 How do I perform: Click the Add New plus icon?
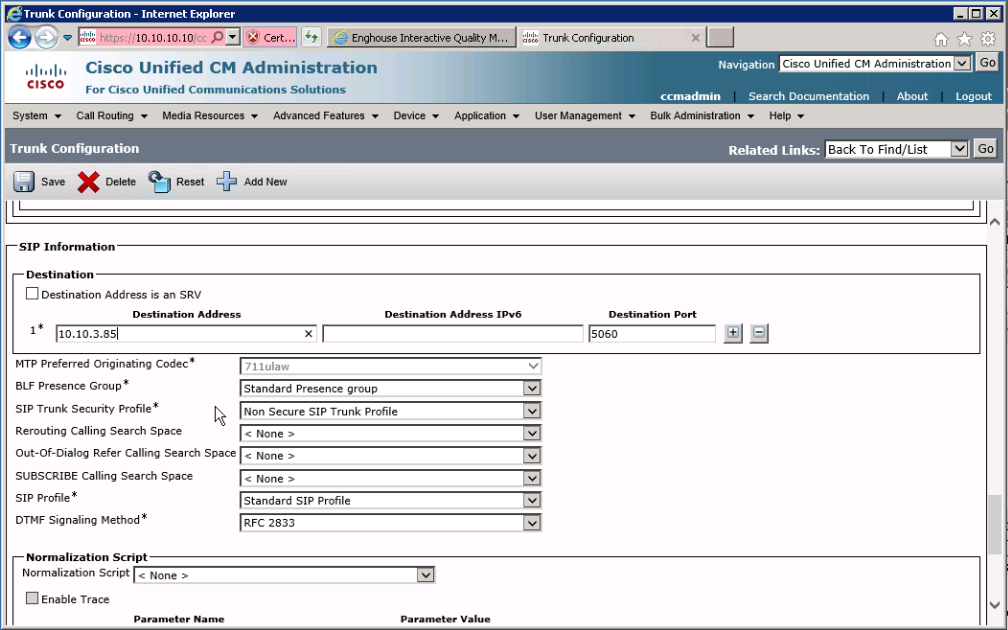[x=226, y=181]
